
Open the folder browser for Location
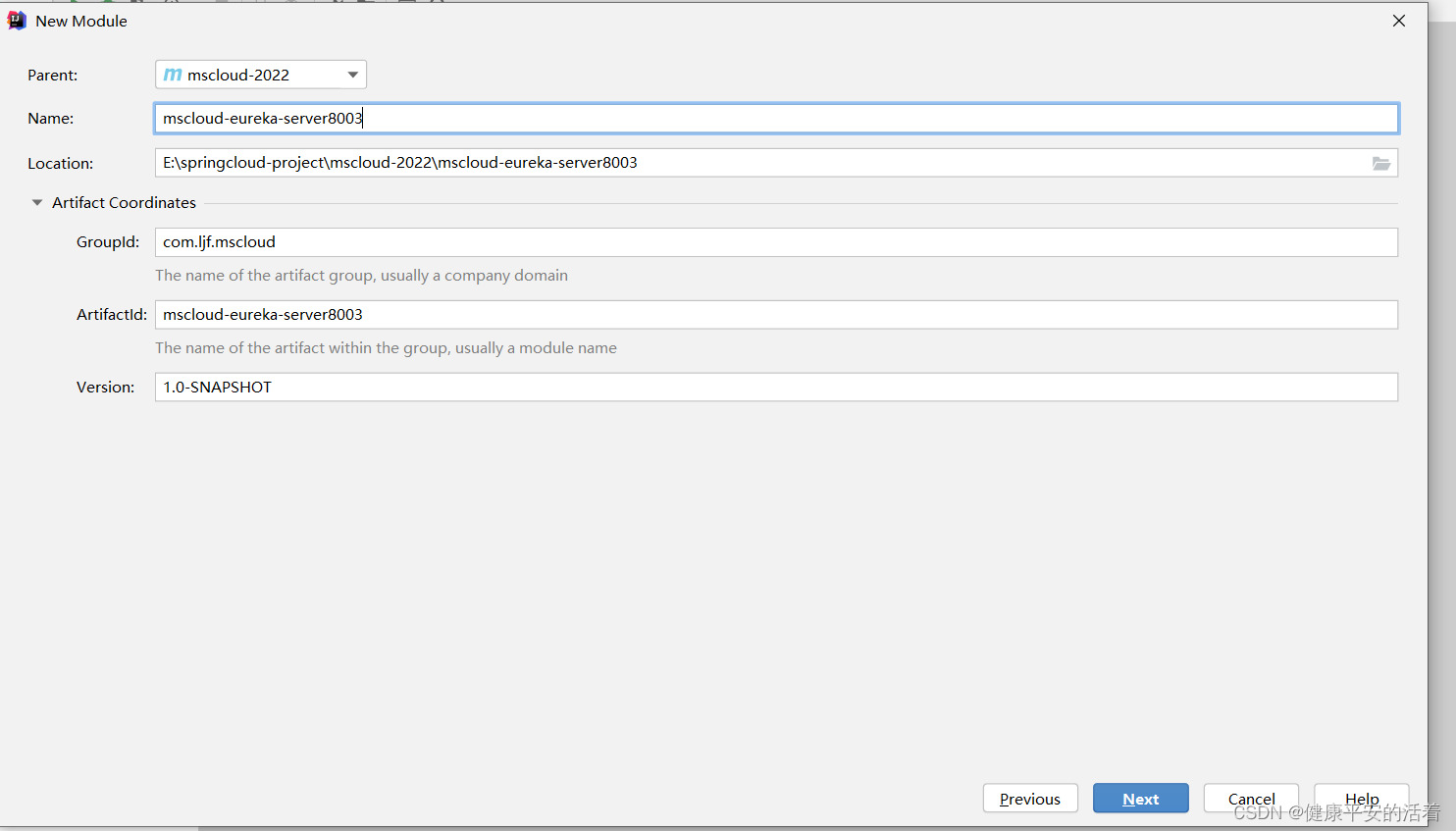(1381, 163)
